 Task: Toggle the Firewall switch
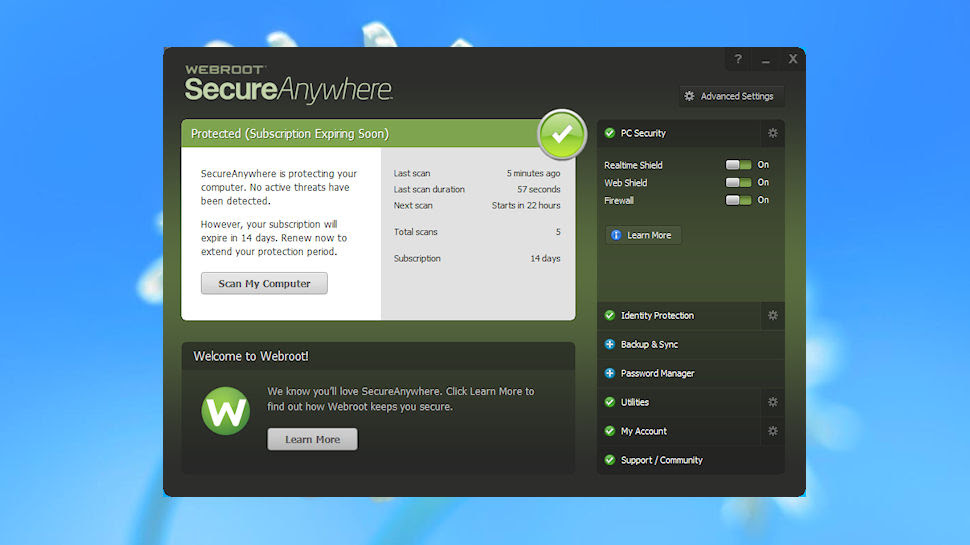click(x=738, y=200)
